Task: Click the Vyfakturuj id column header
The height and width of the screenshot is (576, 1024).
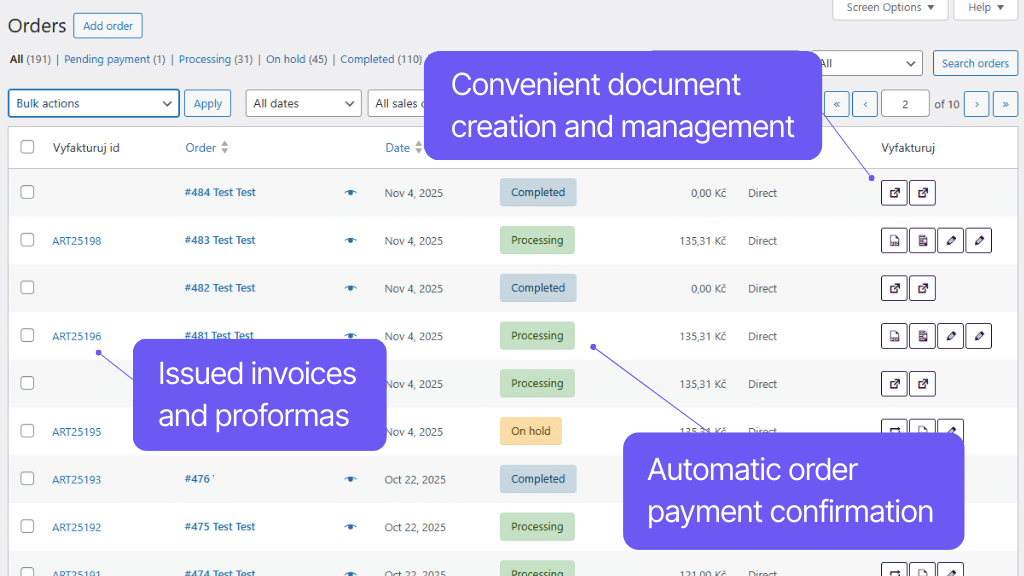Action: click(86, 148)
